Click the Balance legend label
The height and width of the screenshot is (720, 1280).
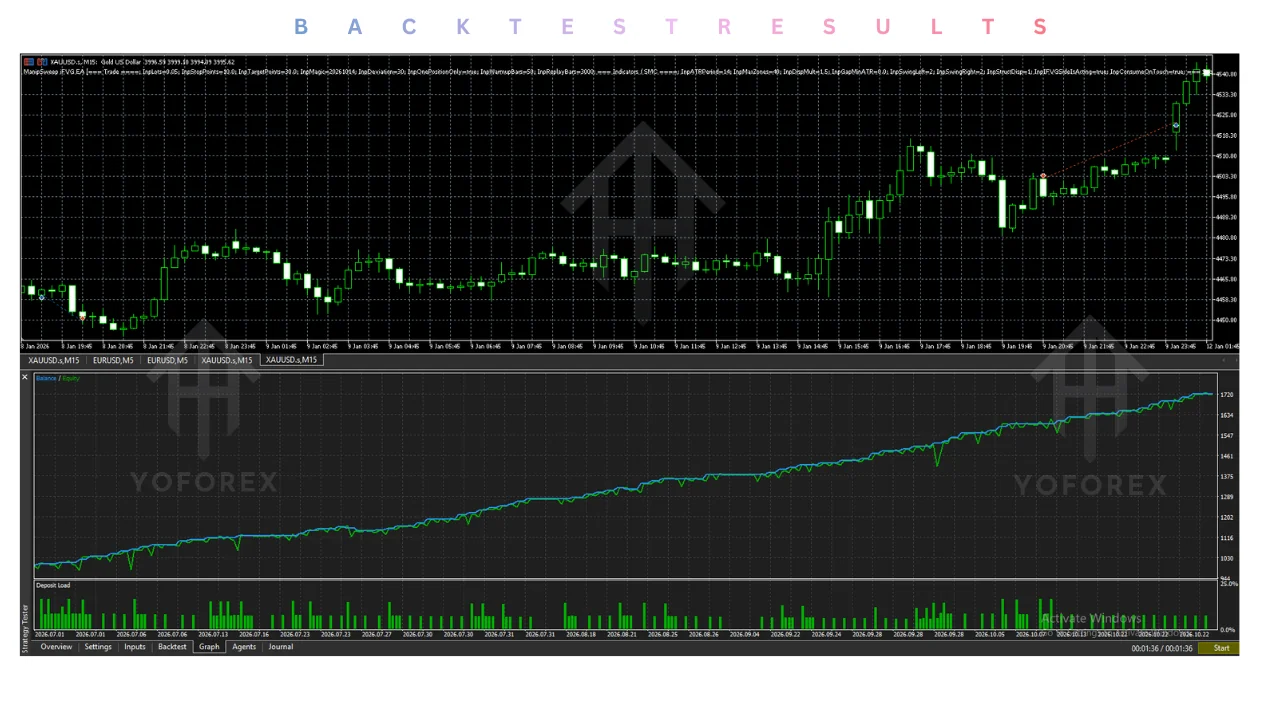click(x=46, y=378)
